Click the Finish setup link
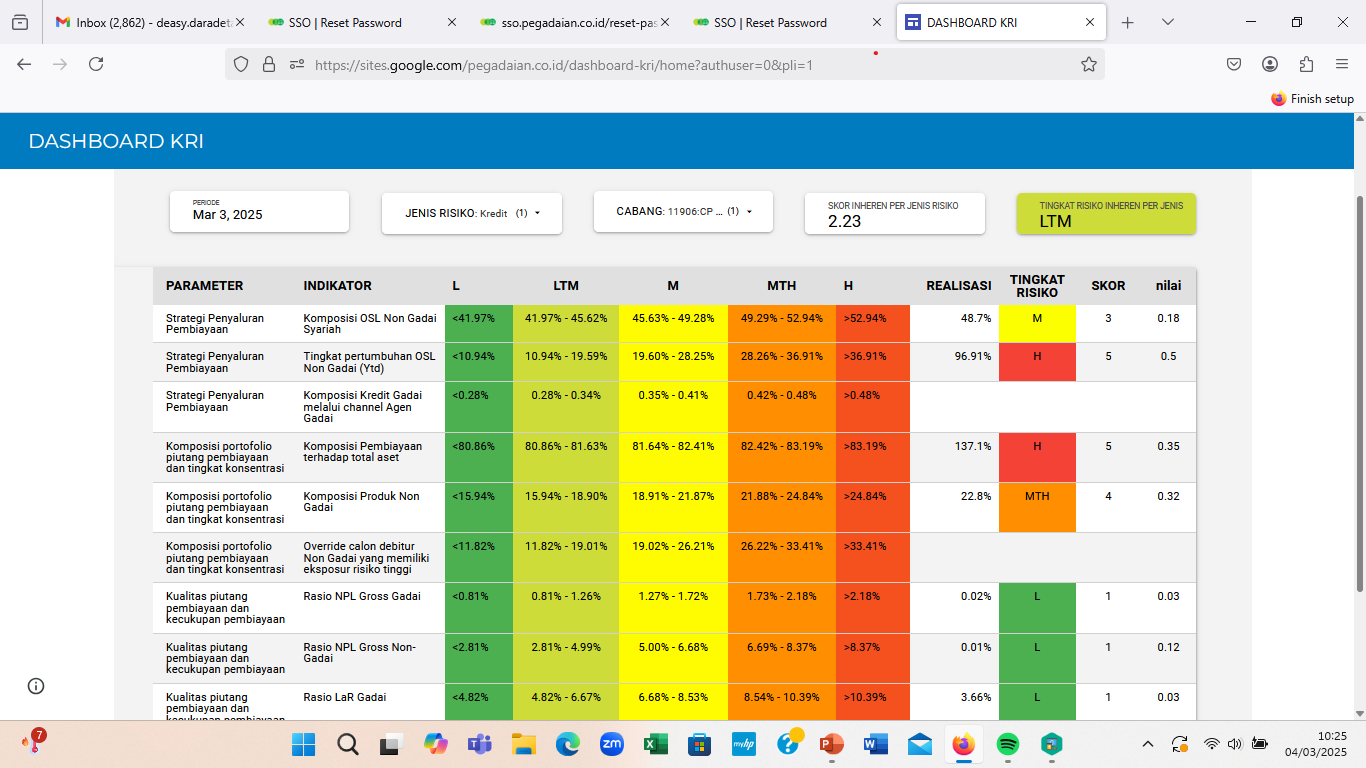The height and width of the screenshot is (768, 1366). tap(1312, 99)
